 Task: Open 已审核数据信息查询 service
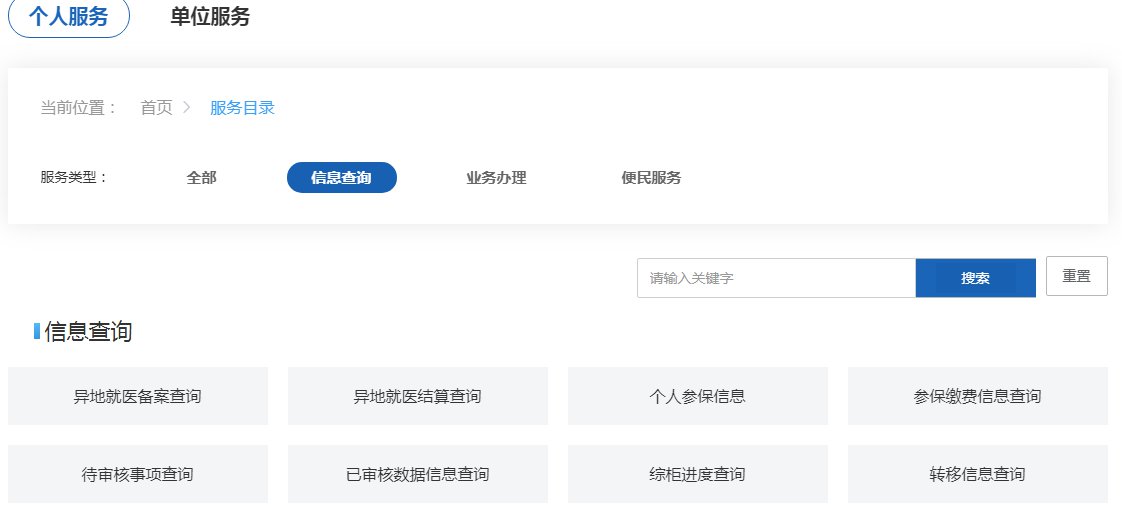pos(418,474)
